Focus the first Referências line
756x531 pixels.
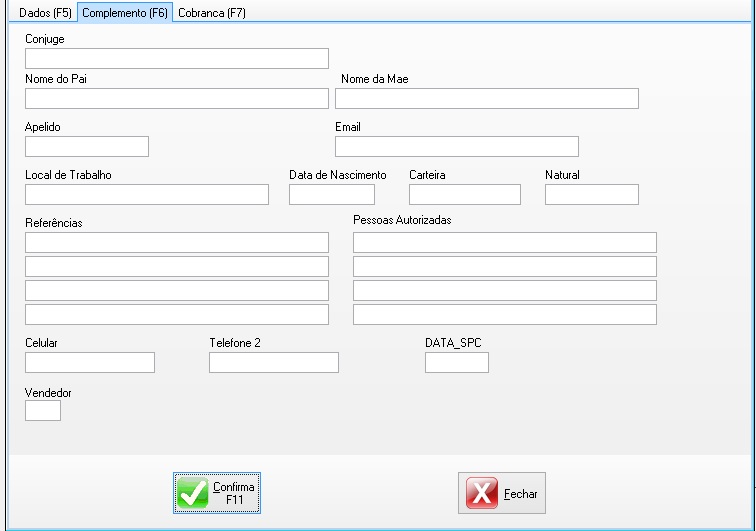click(x=176, y=242)
